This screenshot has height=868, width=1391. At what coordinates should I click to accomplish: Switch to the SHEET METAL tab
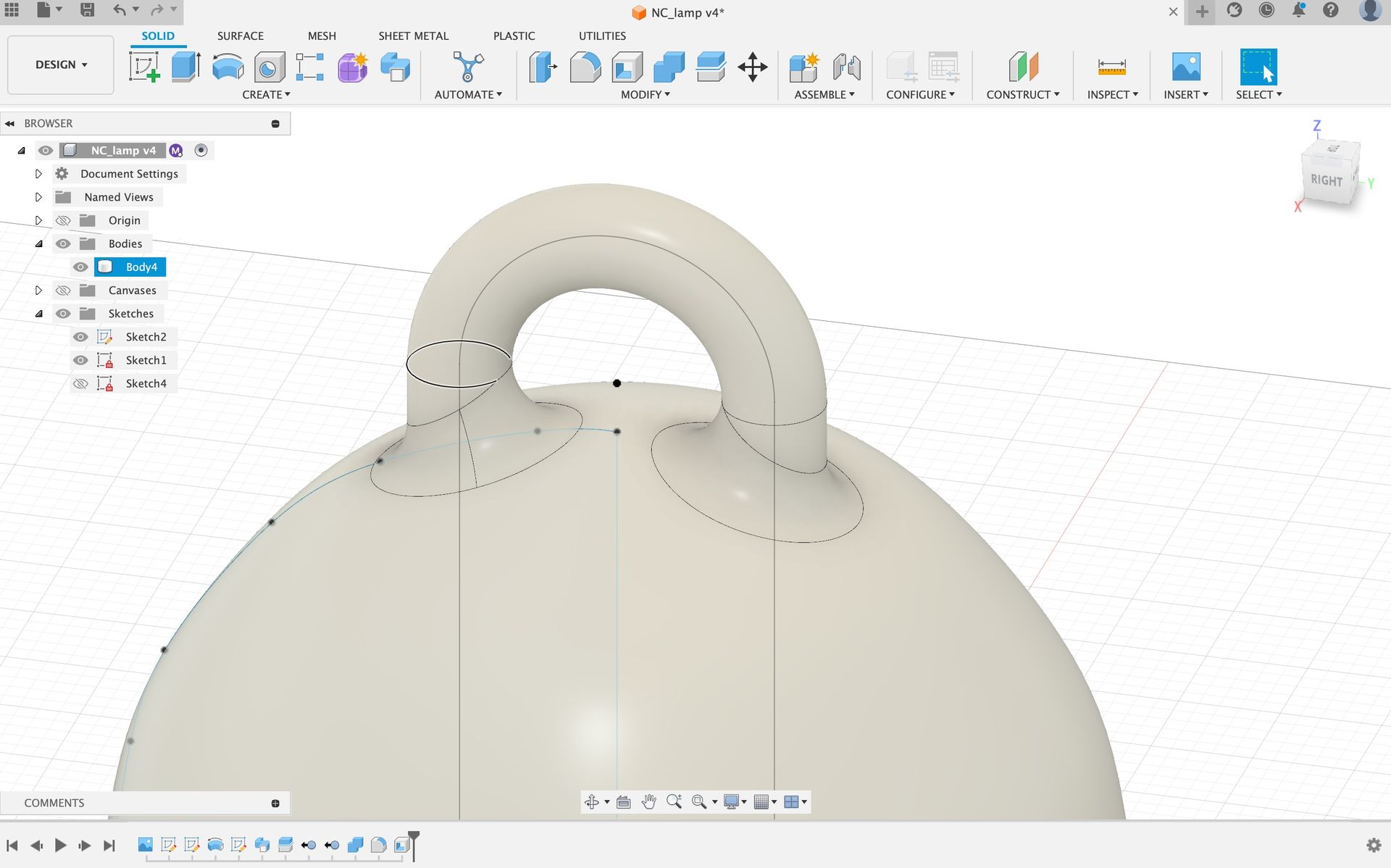coord(413,36)
